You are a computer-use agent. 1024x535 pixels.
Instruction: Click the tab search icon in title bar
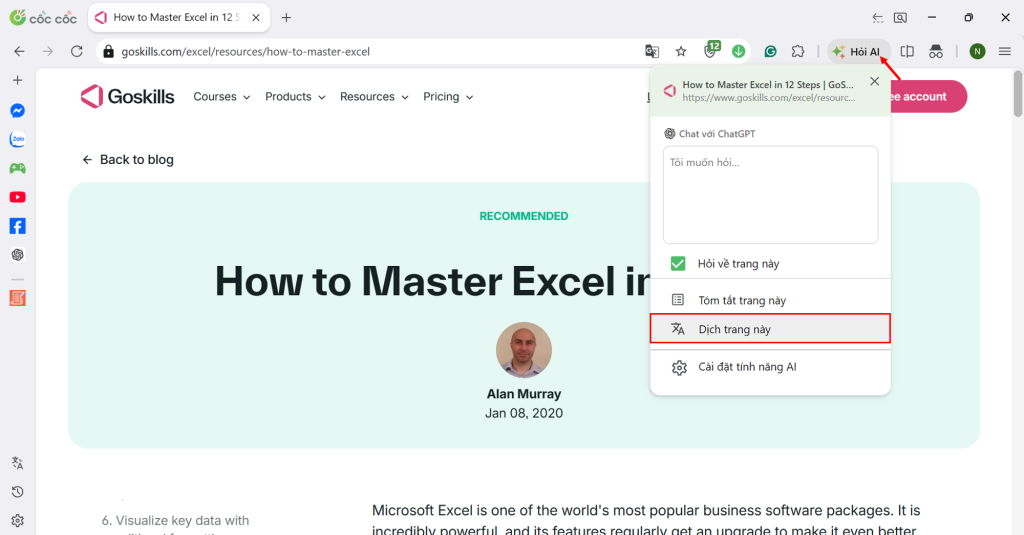click(x=900, y=18)
